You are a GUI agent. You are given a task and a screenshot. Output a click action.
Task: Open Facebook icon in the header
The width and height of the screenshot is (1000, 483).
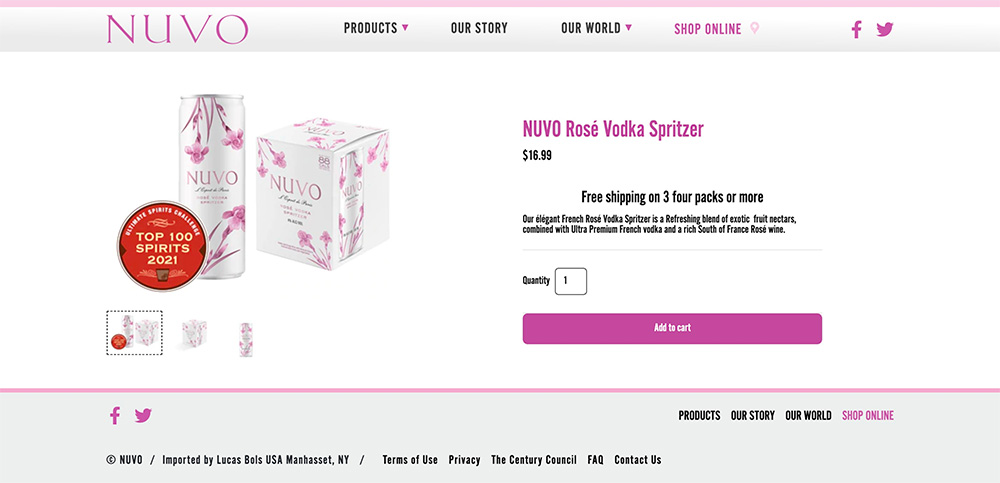[856, 29]
